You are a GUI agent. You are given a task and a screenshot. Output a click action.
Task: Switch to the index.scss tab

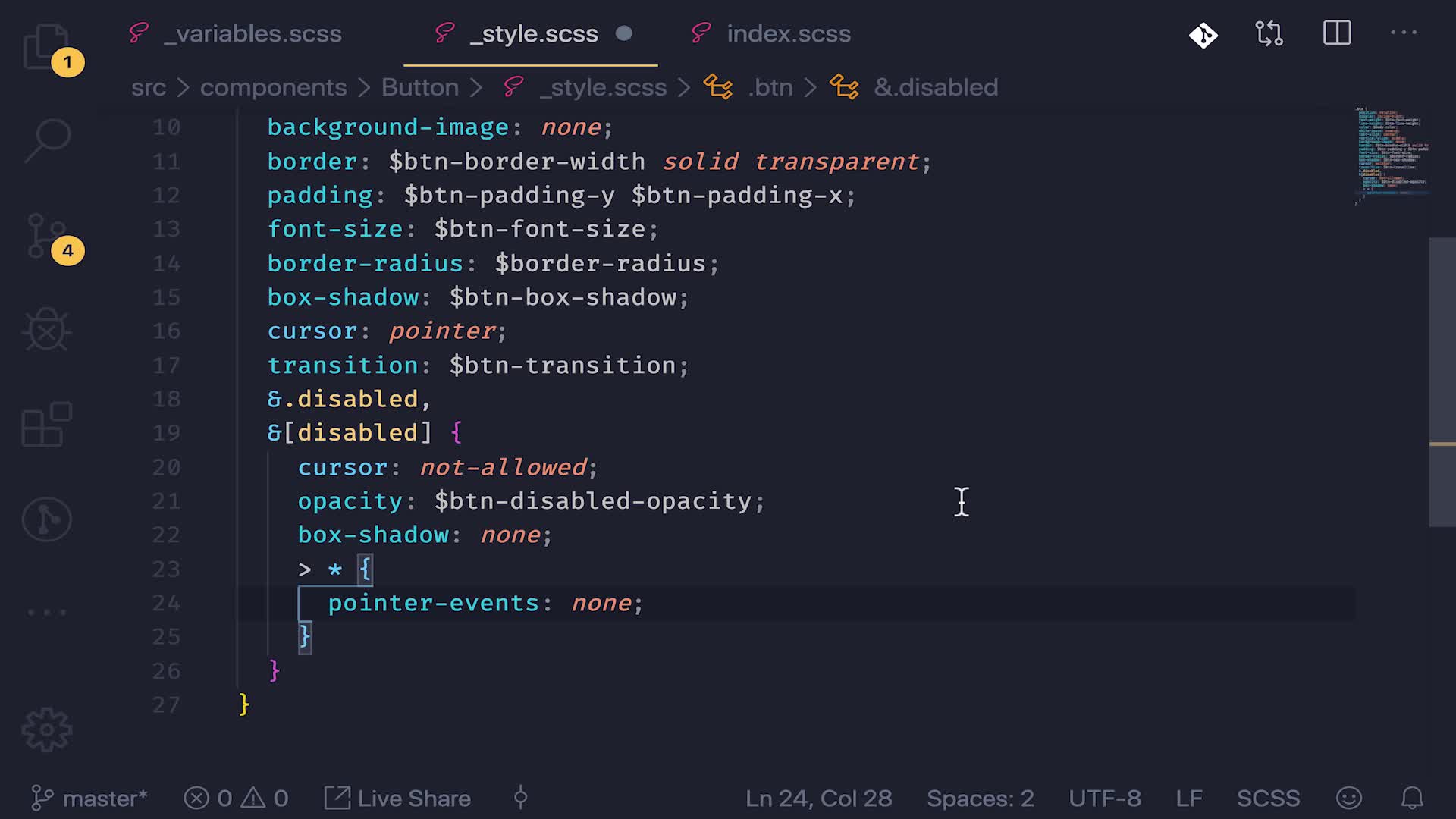pos(789,34)
